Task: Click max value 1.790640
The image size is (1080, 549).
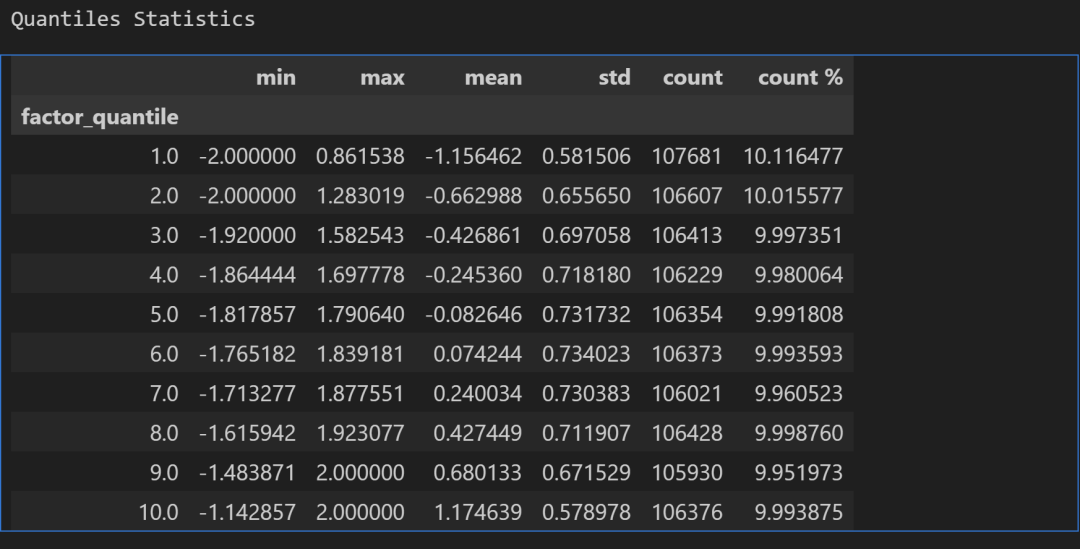Action: click(x=360, y=315)
